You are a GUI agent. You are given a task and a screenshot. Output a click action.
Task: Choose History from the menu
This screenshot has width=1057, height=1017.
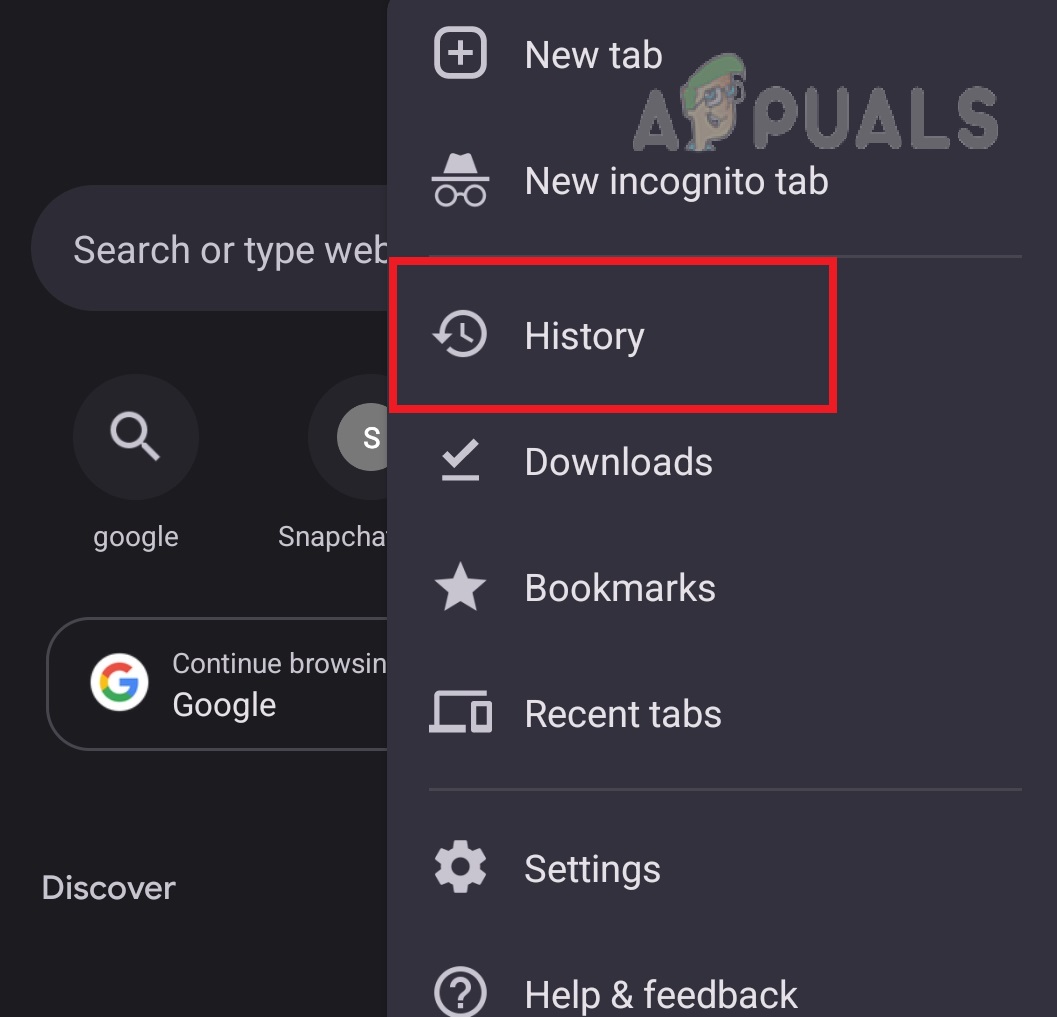tap(584, 336)
